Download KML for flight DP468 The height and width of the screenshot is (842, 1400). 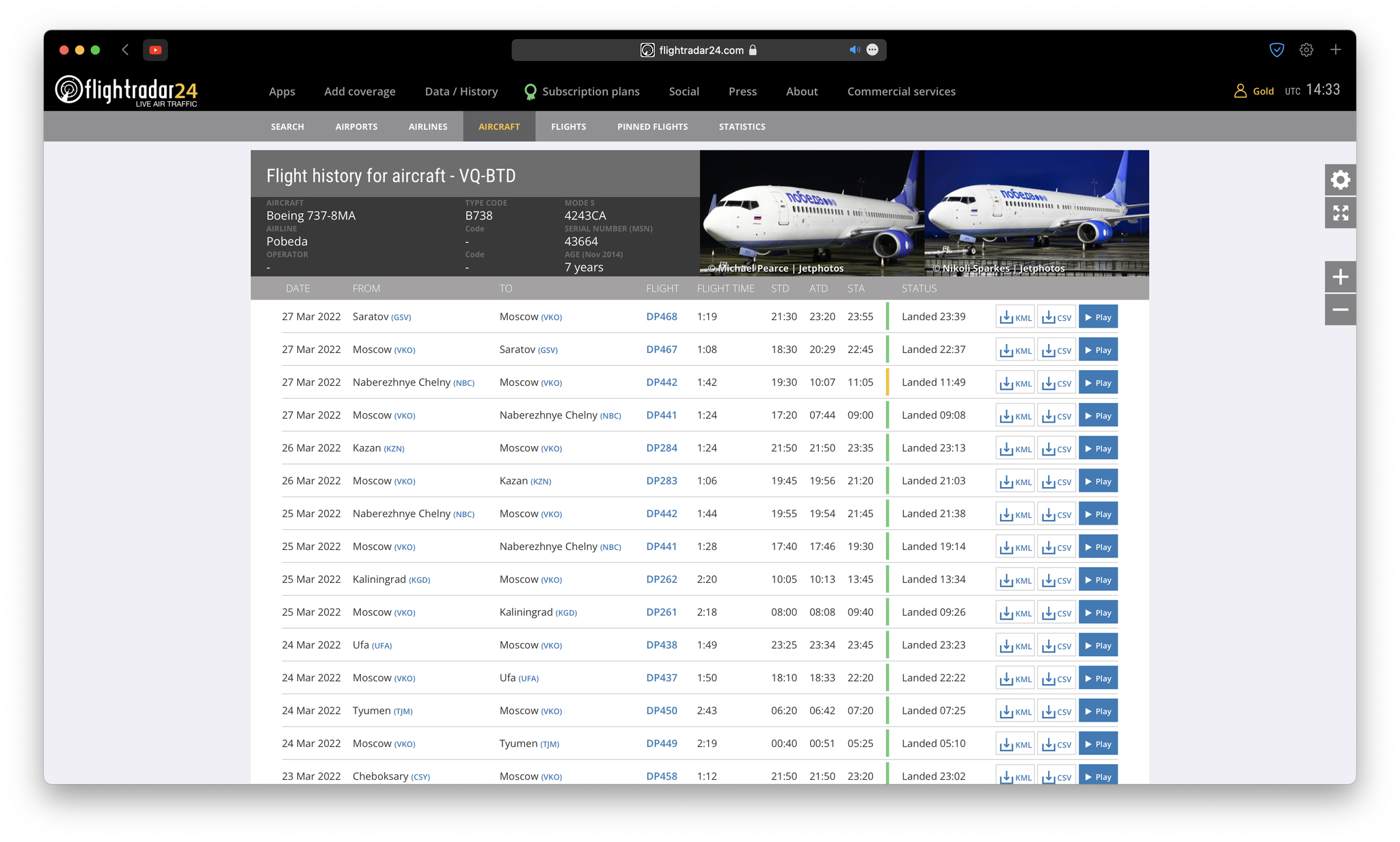click(1015, 317)
